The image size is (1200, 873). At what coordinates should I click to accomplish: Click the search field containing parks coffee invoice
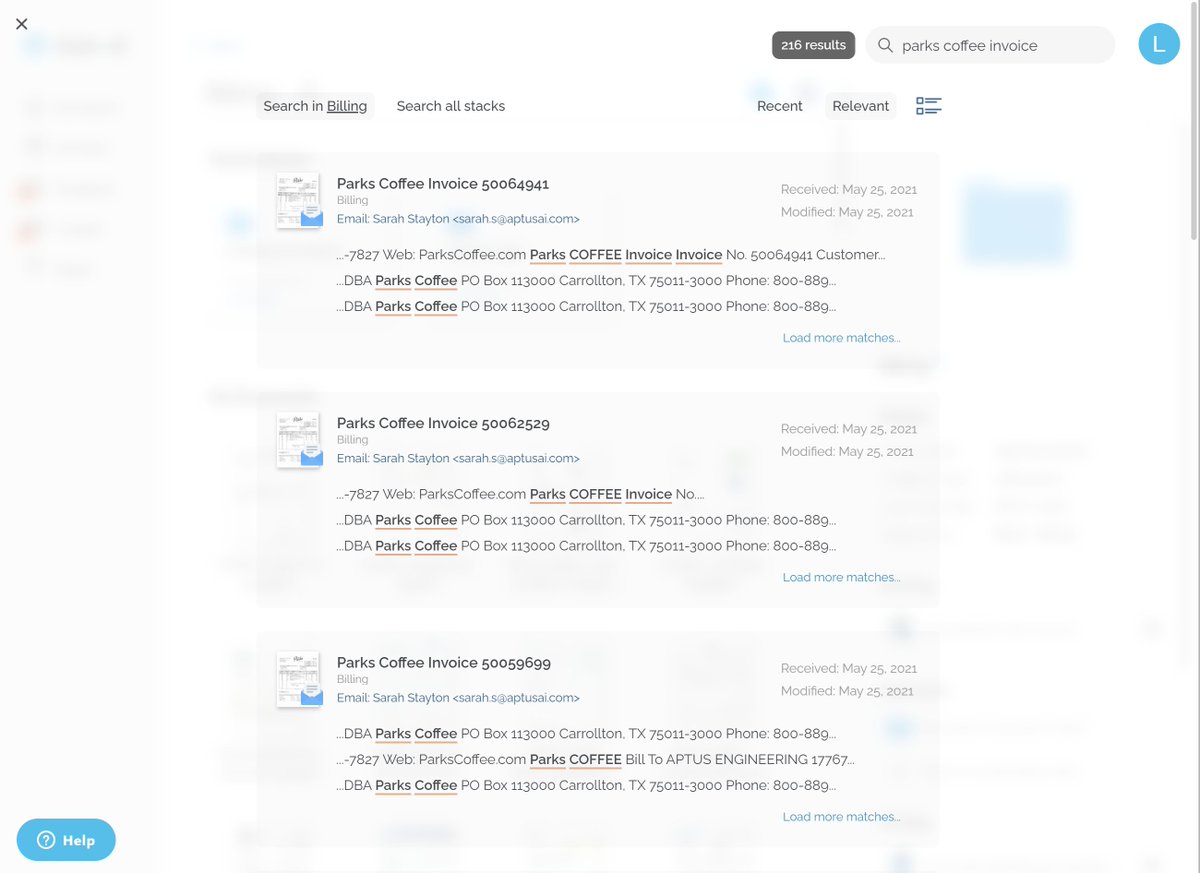coord(990,45)
